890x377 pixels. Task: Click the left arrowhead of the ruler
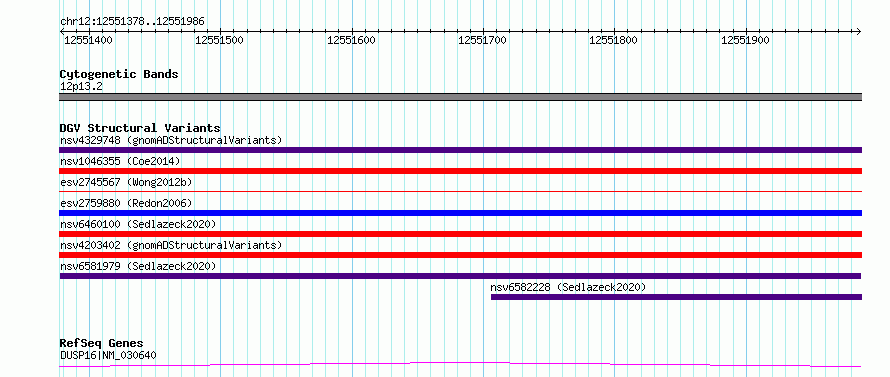[62, 31]
